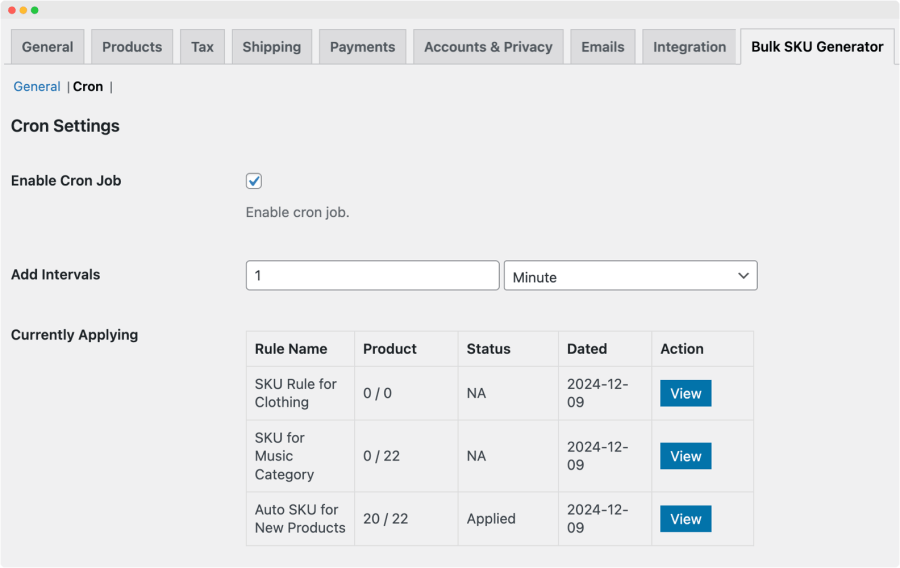Click the red close window button

[11, 10]
